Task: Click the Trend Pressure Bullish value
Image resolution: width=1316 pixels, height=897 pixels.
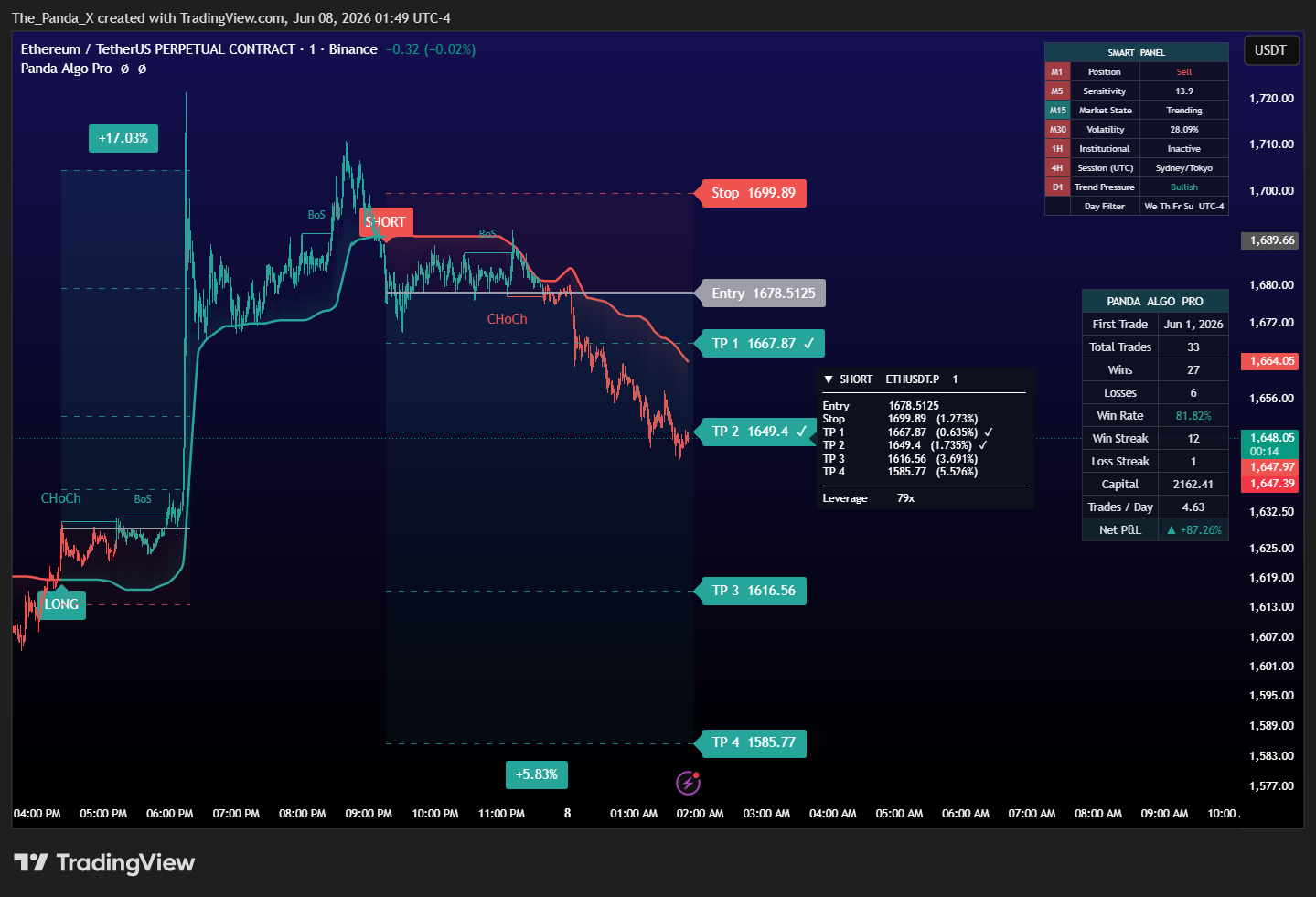Action: (1184, 187)
